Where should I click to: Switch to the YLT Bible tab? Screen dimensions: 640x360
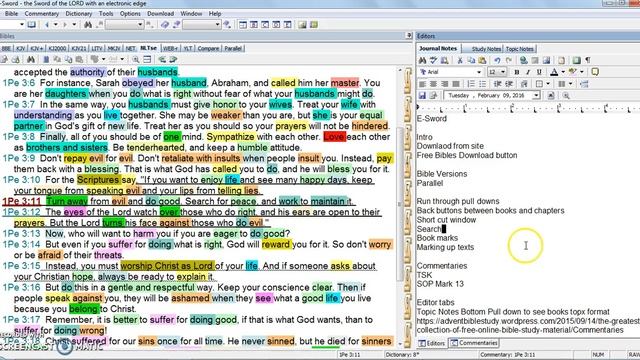point(188,48)
